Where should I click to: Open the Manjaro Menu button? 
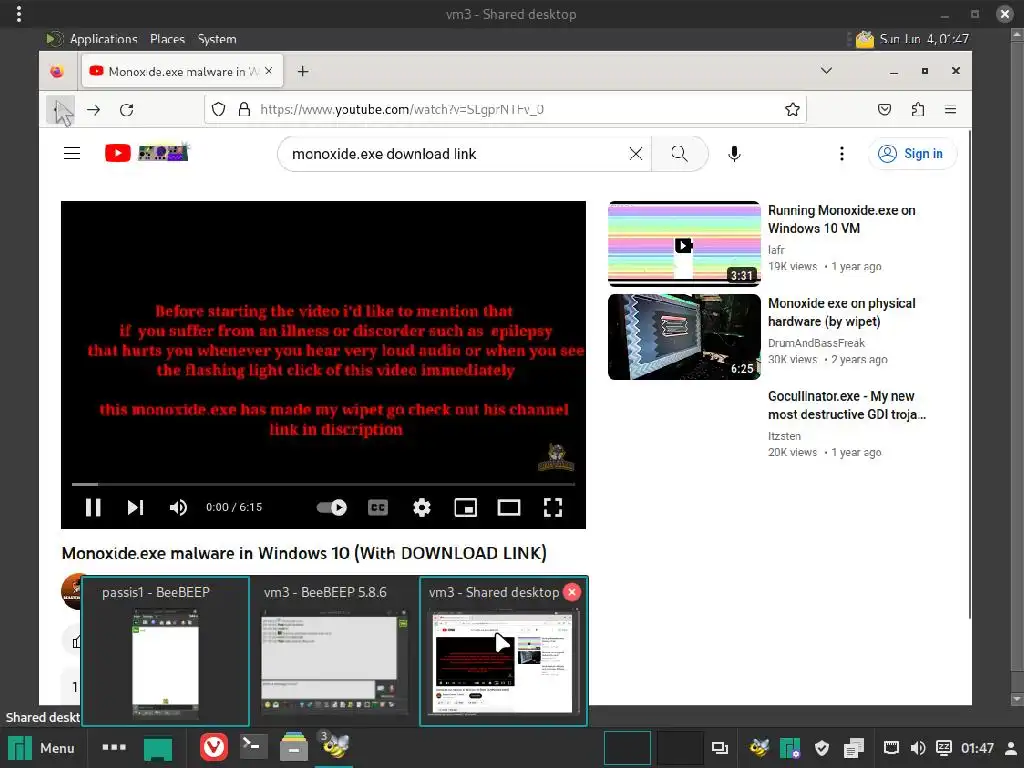(x=40, y=748)
